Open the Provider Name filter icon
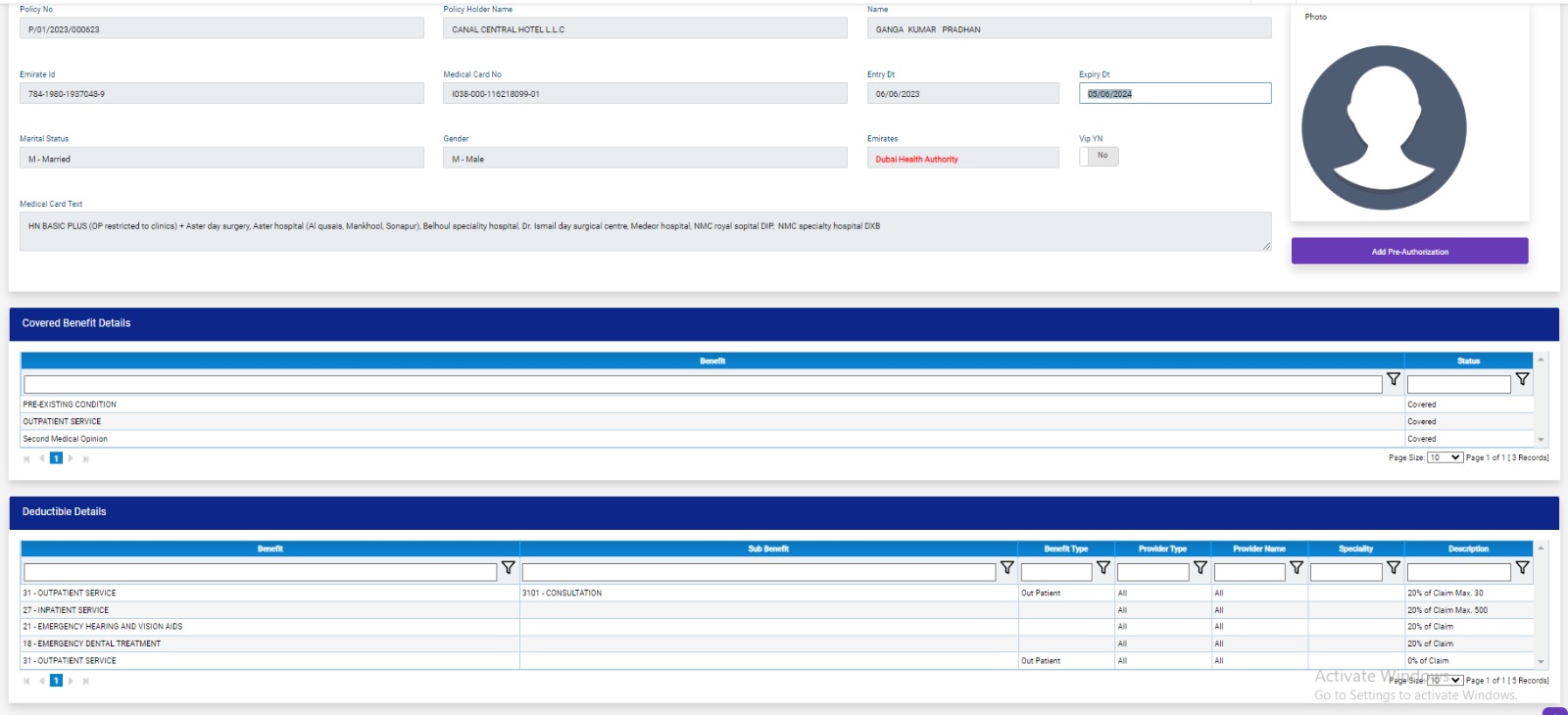The width and height of the screenshot is (1568, 715). click(1296, 568)
